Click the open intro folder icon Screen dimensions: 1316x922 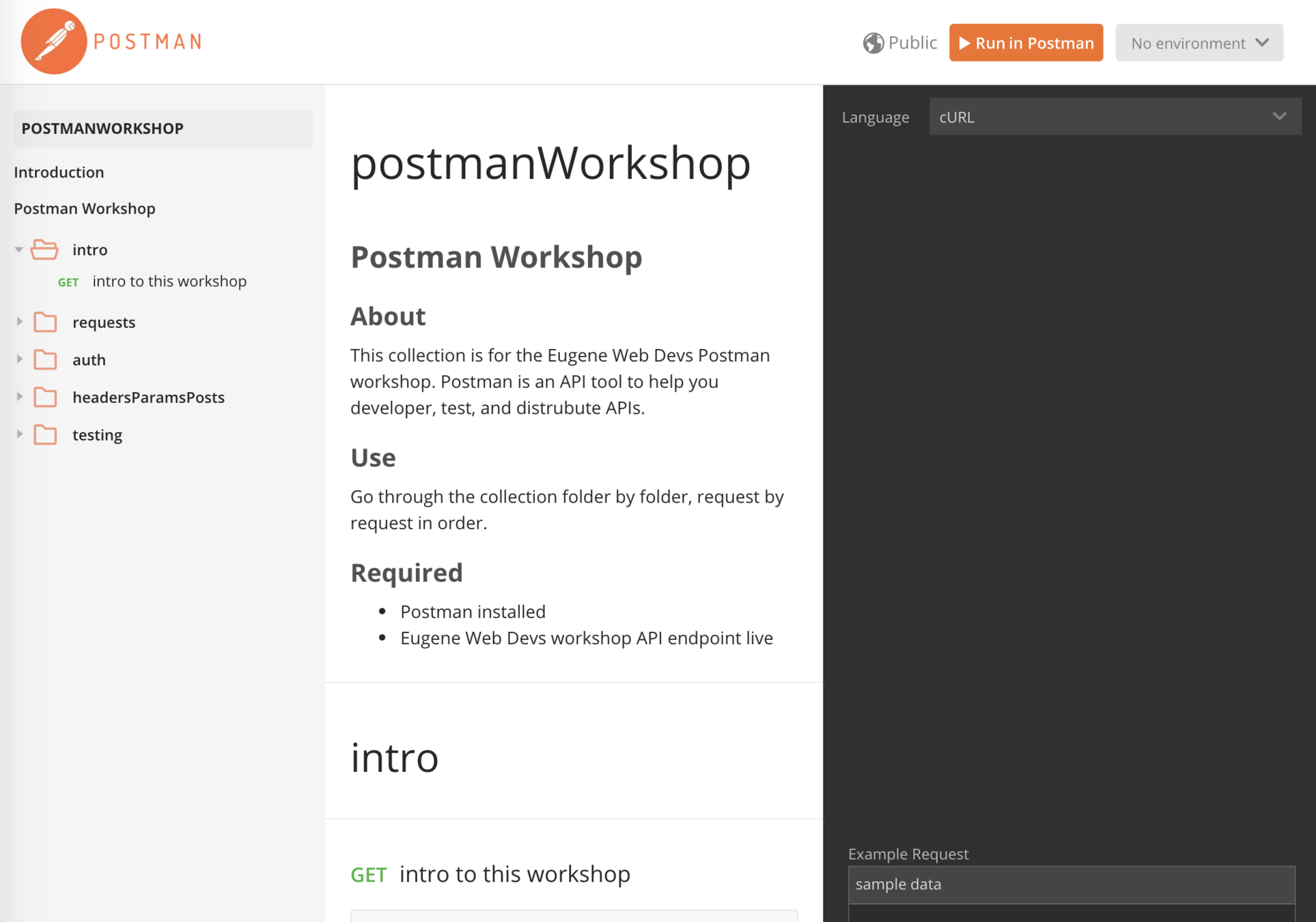[x=45, y=250]
